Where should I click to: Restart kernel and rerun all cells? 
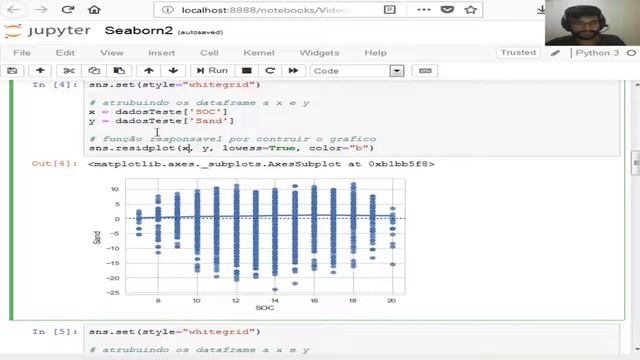tap(293, 71)
